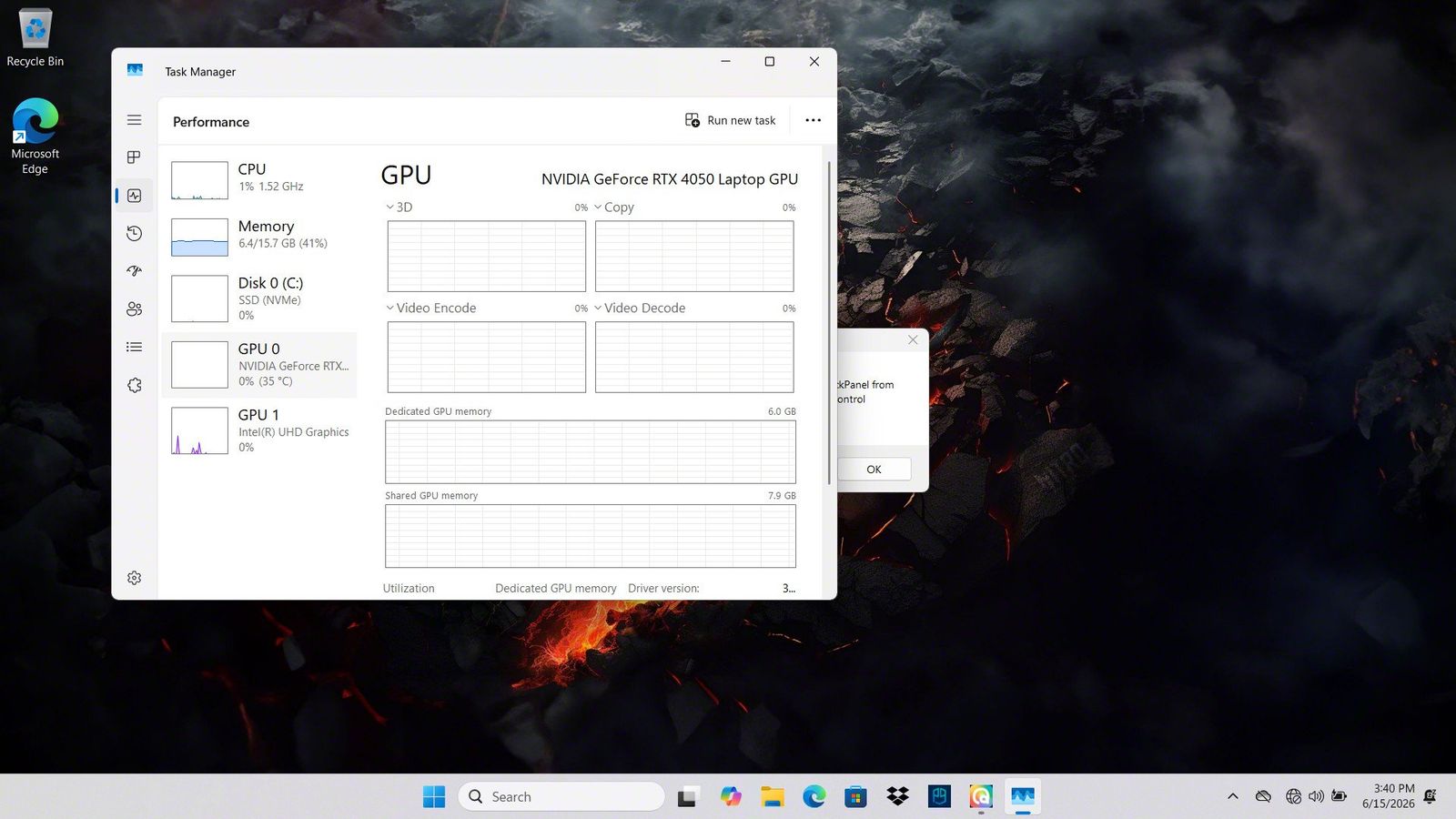Click the GPU 1 mini graph thumbnail
The width and height of the screenshot is (1456, 819).
[x=199, y=430]
